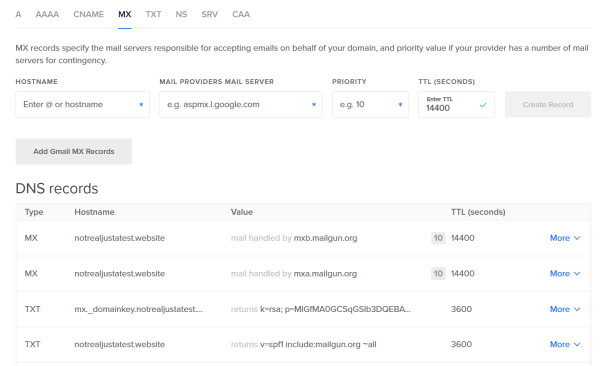Click priority badge 10 of mxb record
The height and width of the screenshot is (366, 600).
[438, 238]
